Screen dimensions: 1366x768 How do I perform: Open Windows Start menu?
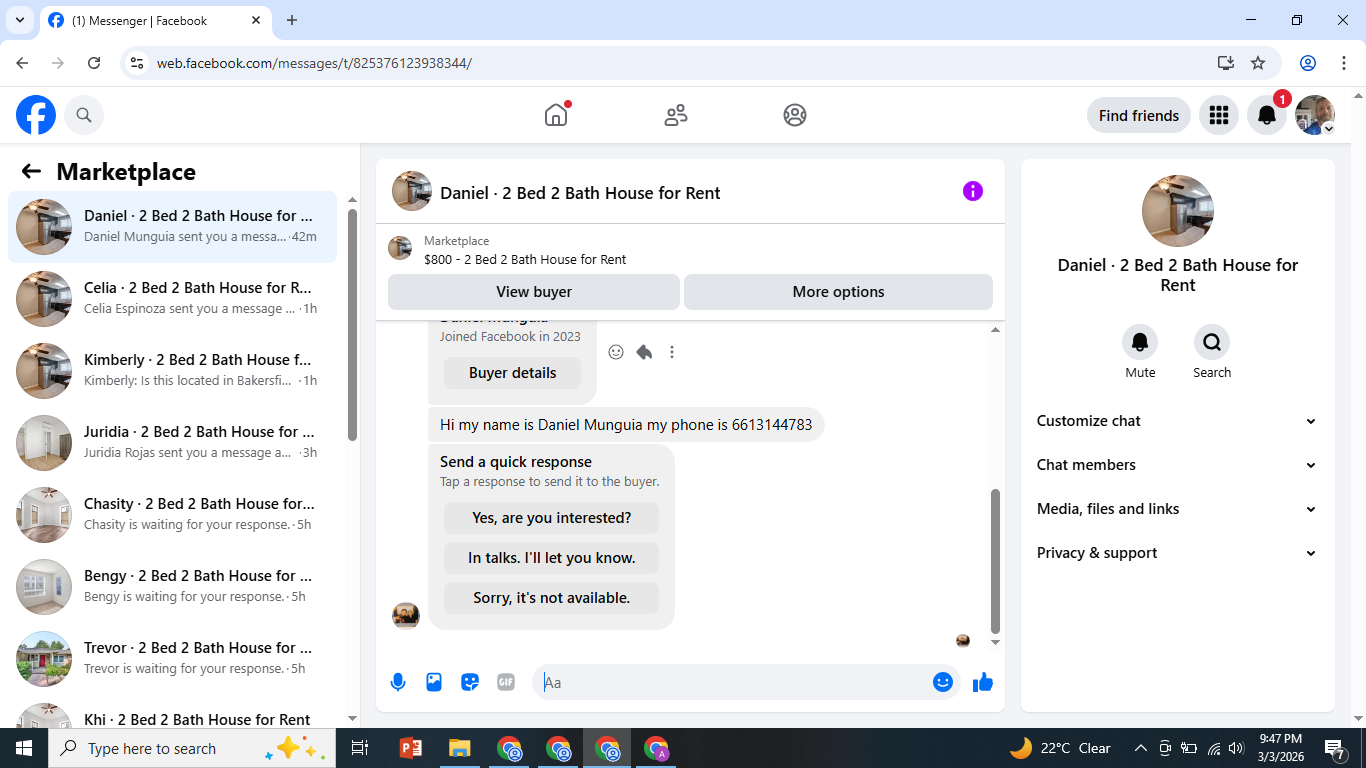[24, 748]
